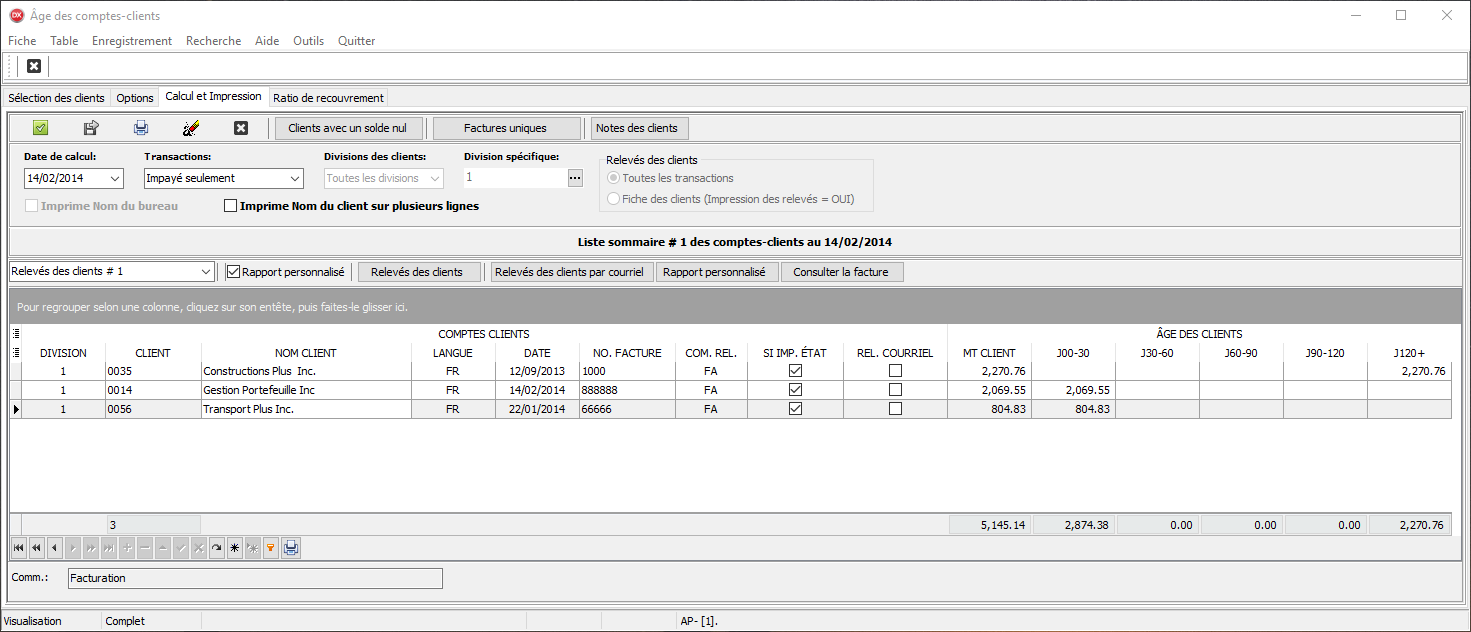
Task: Click the Comm. field showing Facturation
Action: coord(255,578)
